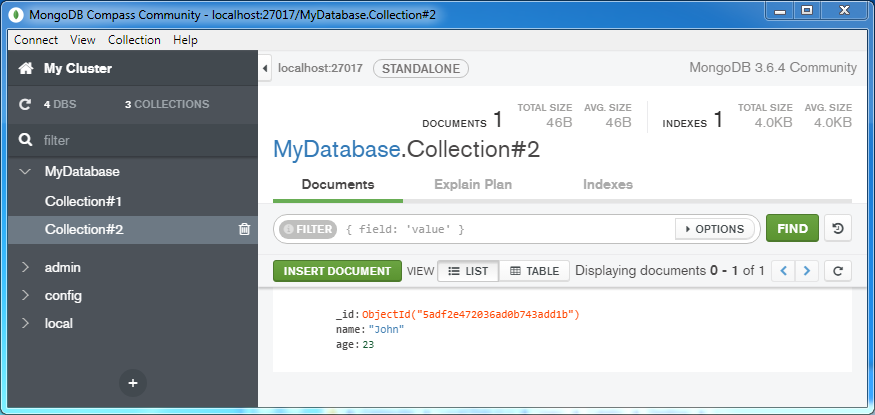Viewport: 875px width, 415px height.
Task: Click the ObjectId value of the document
Action: [471, 315]
